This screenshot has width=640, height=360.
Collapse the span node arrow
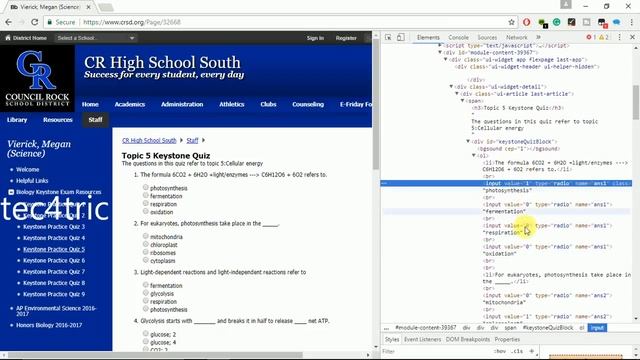pos(463,100)
